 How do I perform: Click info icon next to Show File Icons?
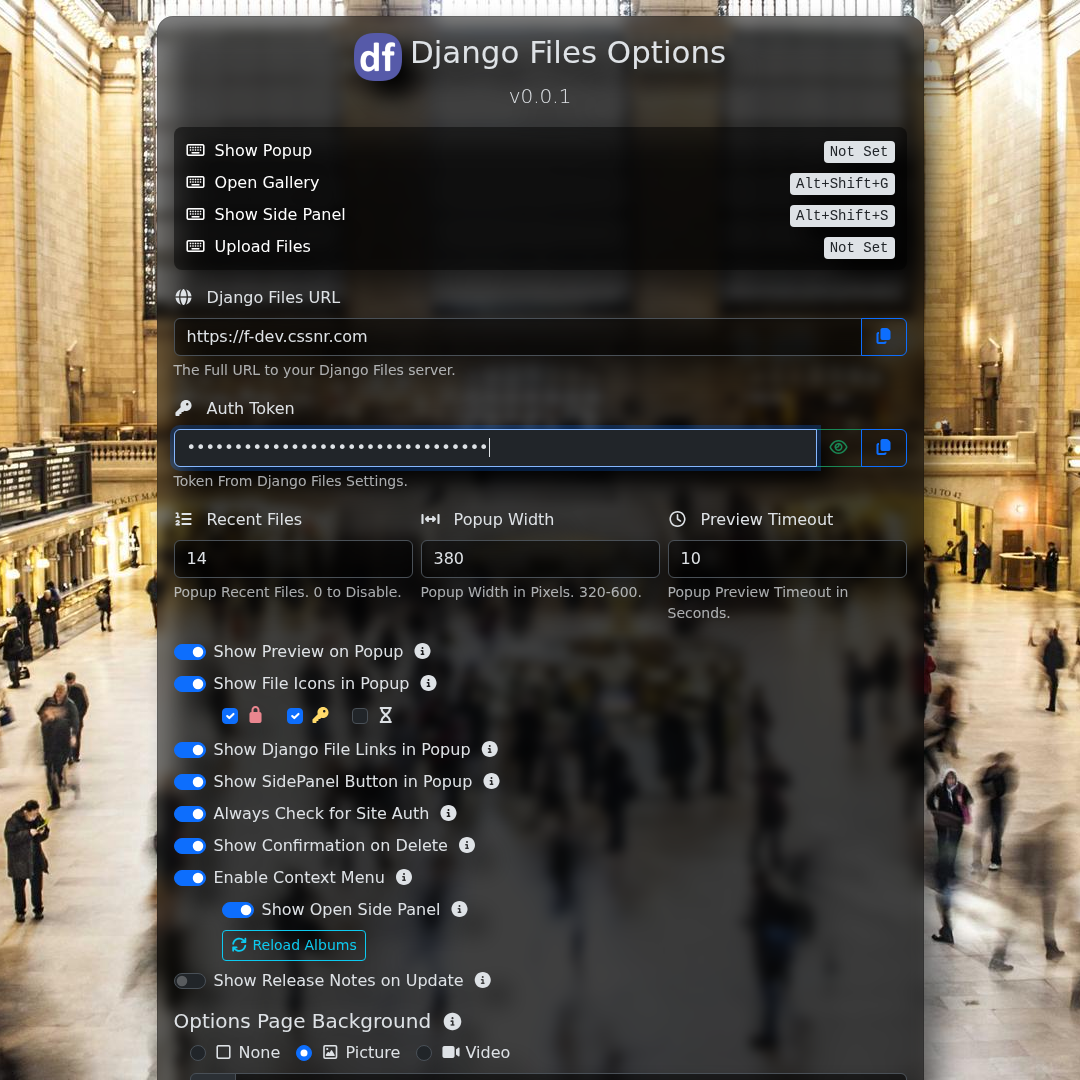coord(429,683)
